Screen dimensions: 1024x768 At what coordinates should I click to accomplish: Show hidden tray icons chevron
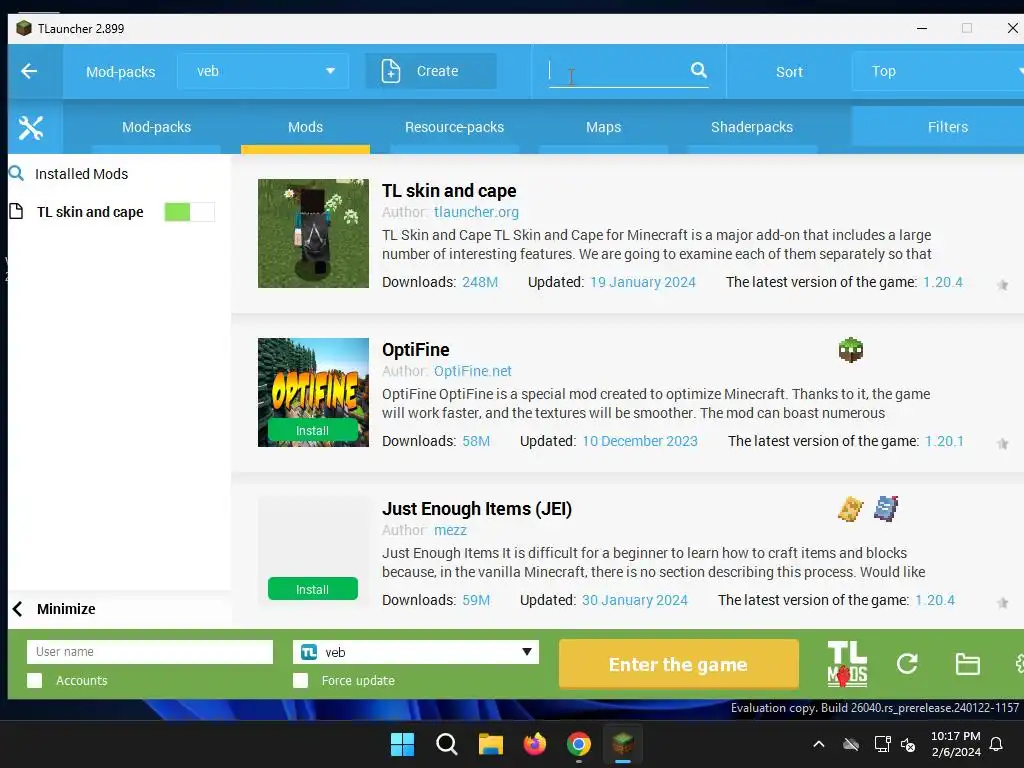point(818,744)
